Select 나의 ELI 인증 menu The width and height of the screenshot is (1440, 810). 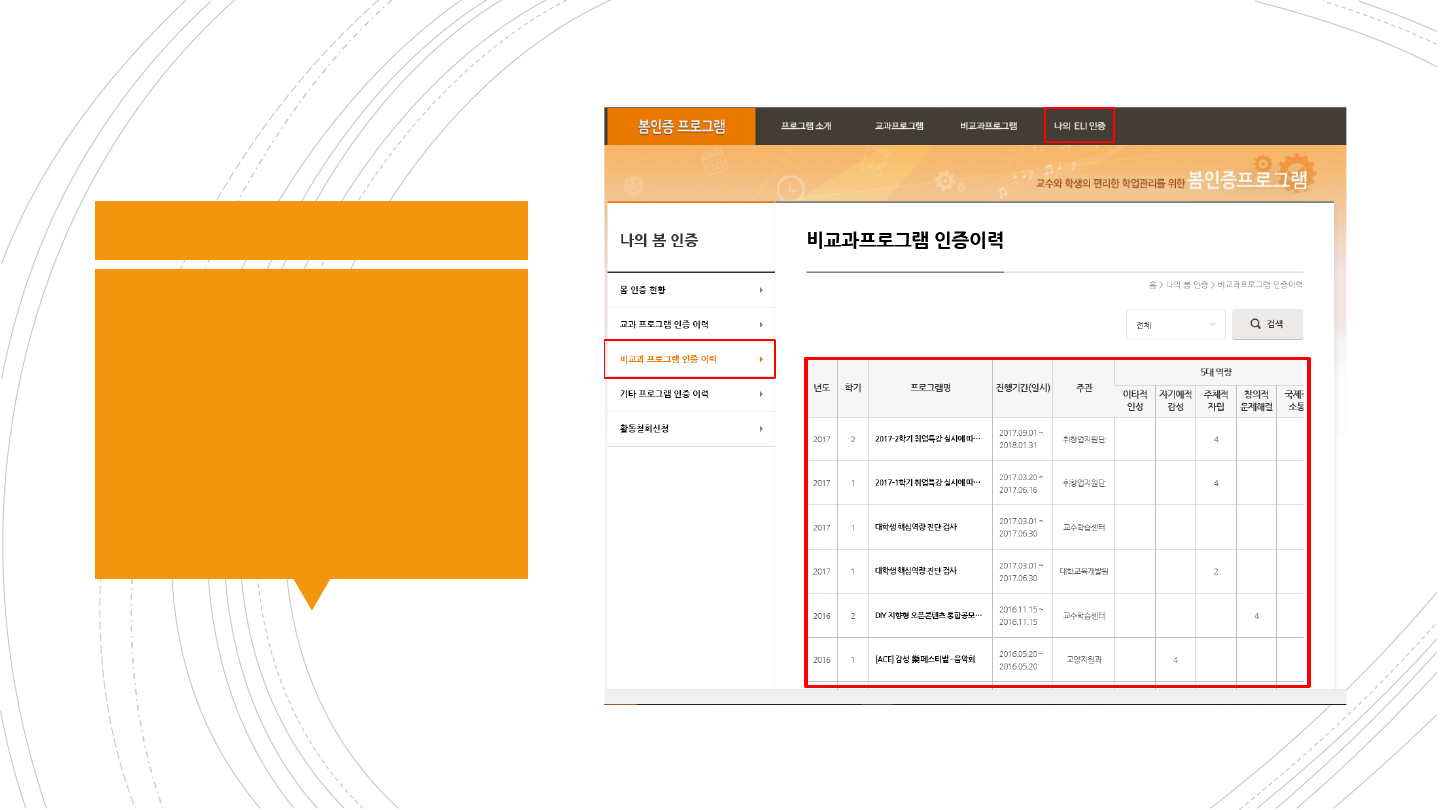(1079, 126)
